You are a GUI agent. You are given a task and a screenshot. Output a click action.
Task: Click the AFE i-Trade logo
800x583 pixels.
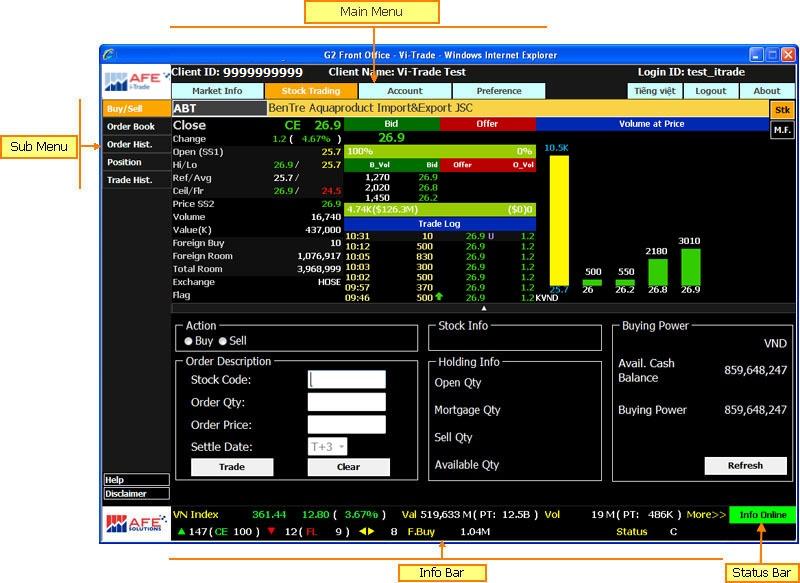tap(136, 82)
